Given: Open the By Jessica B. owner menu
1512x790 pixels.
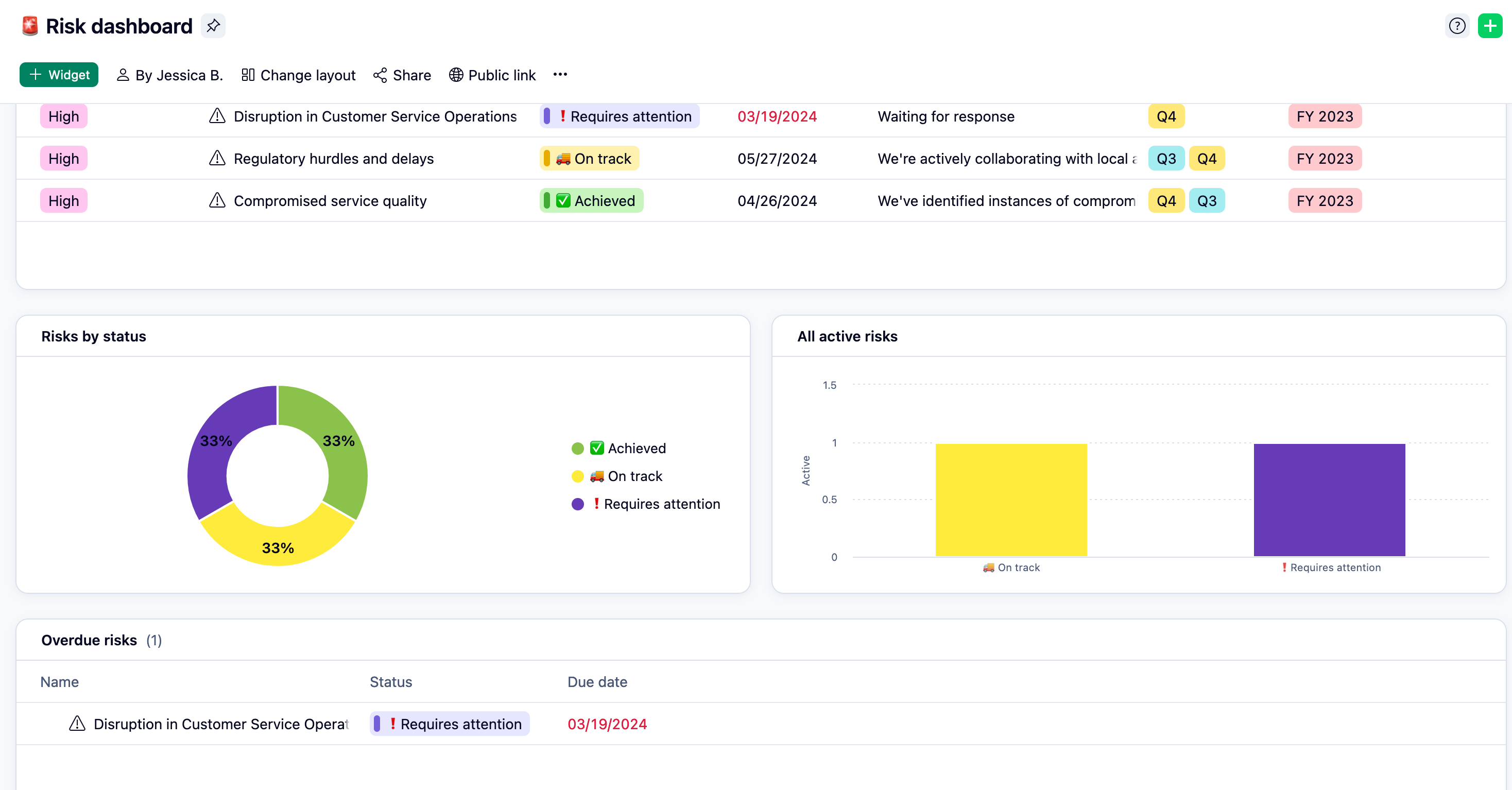Looking at the screenshot, I should 169,75.
